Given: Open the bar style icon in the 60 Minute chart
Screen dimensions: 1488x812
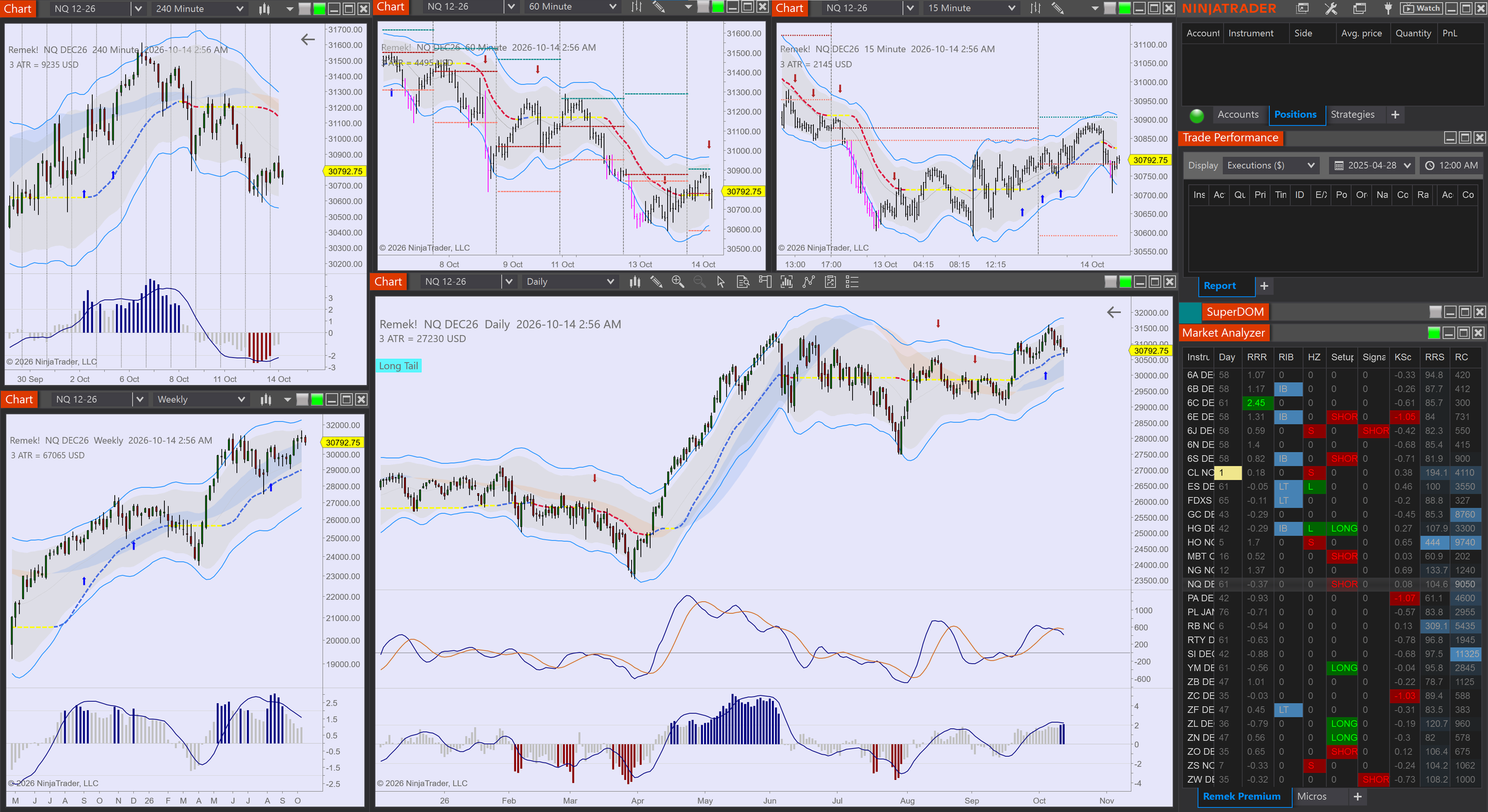Looking at the screenshot, I should pos(636,7).
